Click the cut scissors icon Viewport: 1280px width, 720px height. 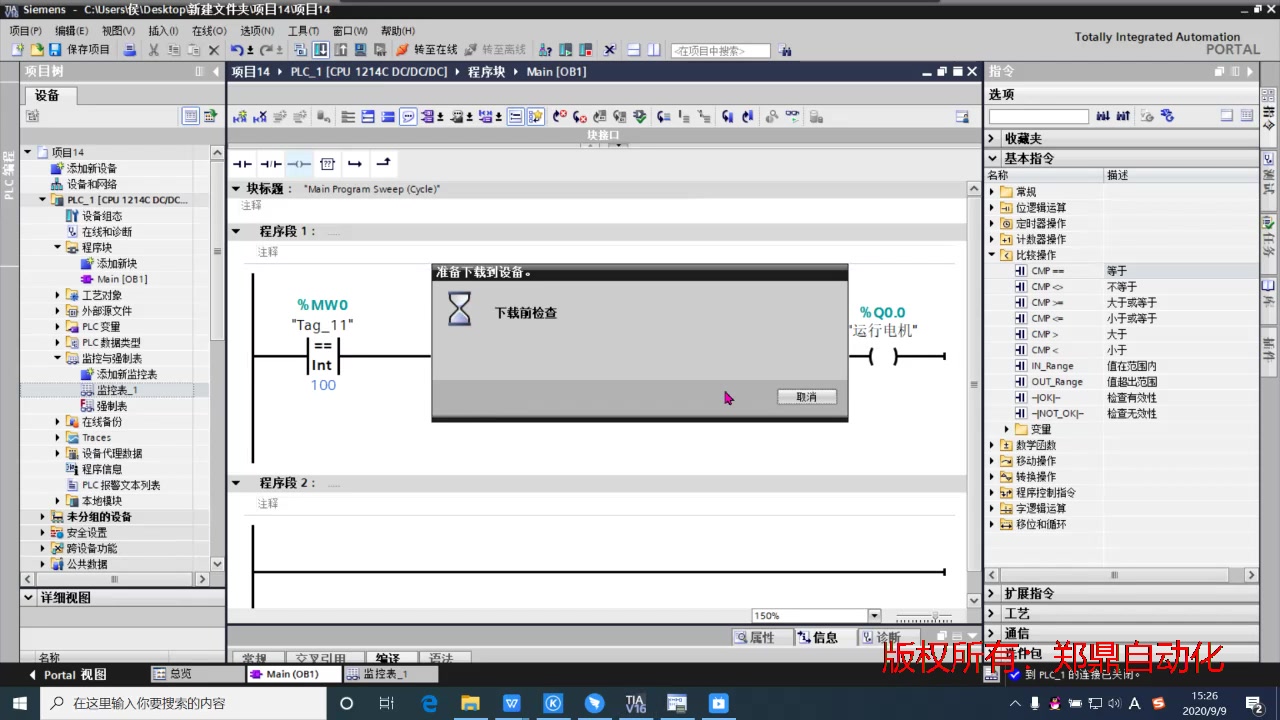point(153,49)
